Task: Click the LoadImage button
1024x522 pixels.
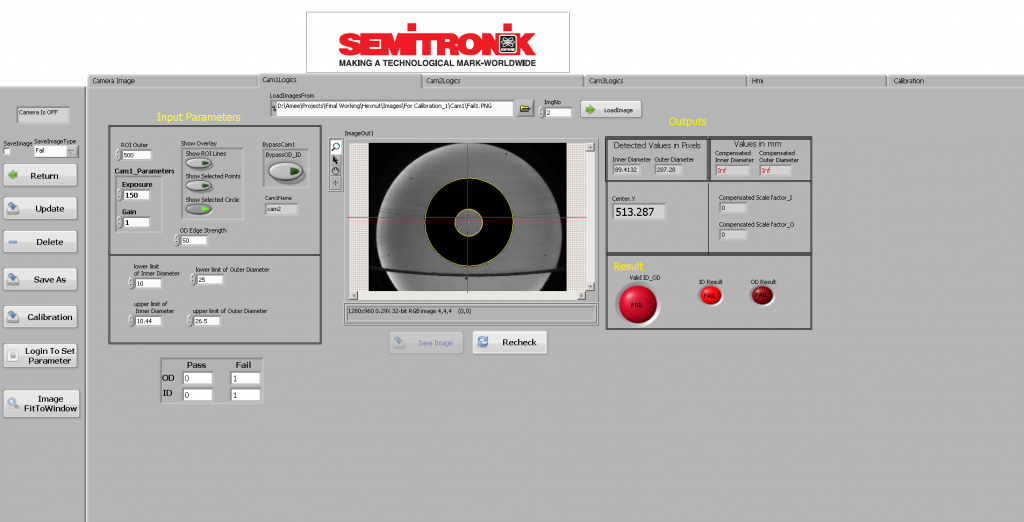Action: coord(611,109)
